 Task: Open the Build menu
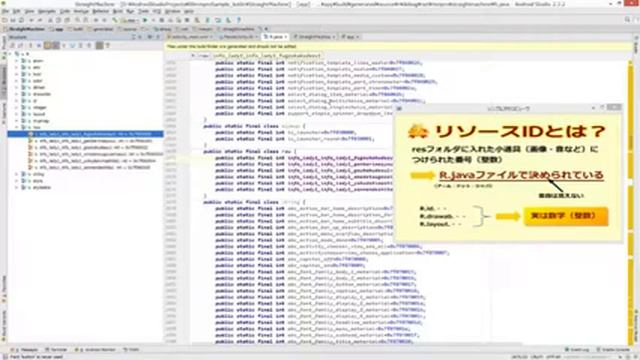coord(118,11)
